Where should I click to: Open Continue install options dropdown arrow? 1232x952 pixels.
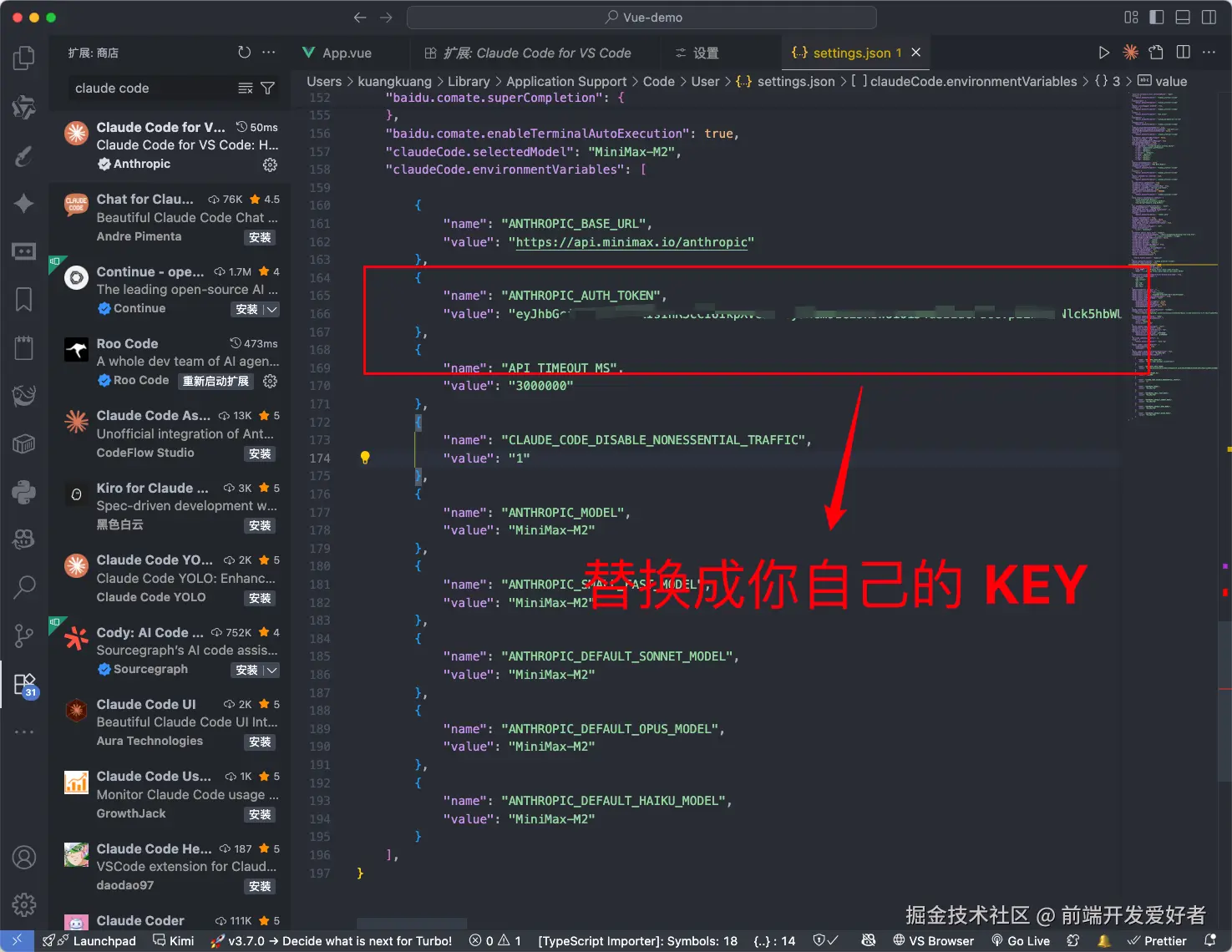271,310
